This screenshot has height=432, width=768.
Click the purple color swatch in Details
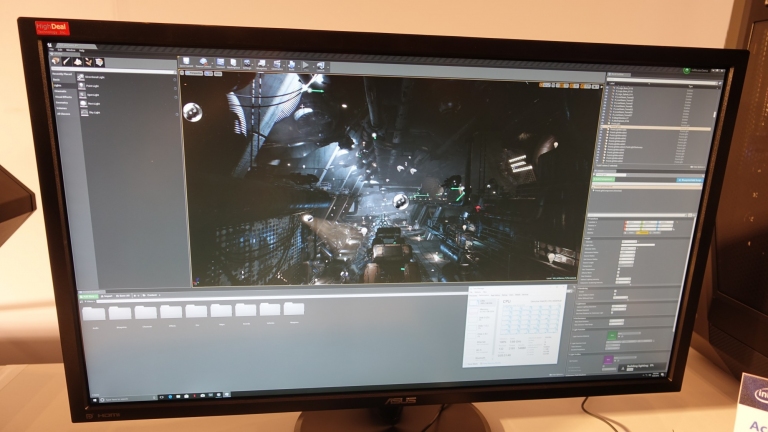[x=608, y=360]
